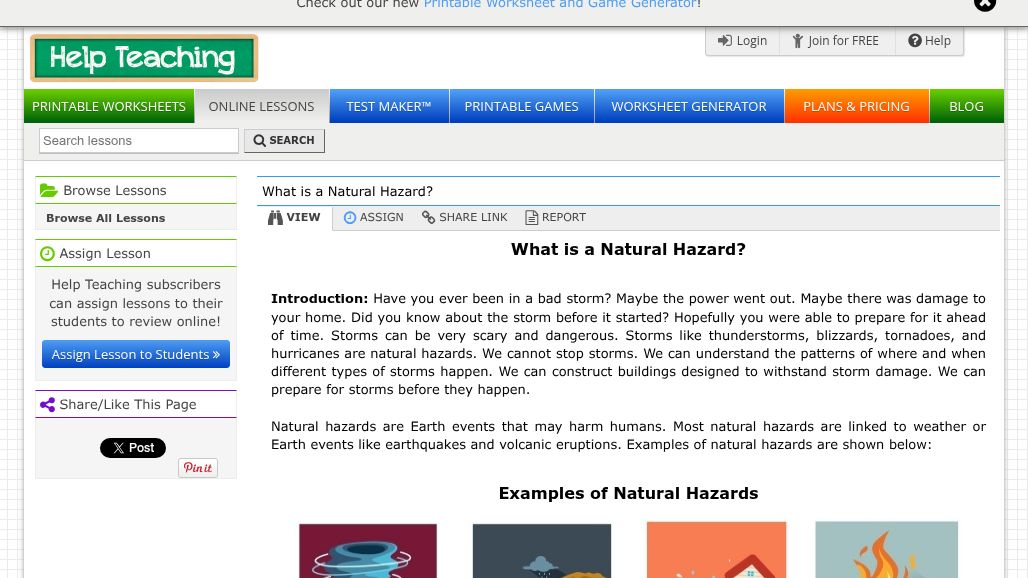Click the 'Introduction:' bold label
Viewport: 1028px width, 578px height.
pos(320,299)
